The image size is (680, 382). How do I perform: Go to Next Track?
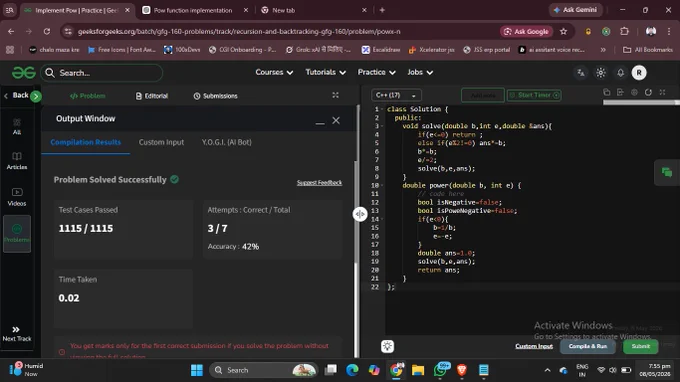point(16,333)
